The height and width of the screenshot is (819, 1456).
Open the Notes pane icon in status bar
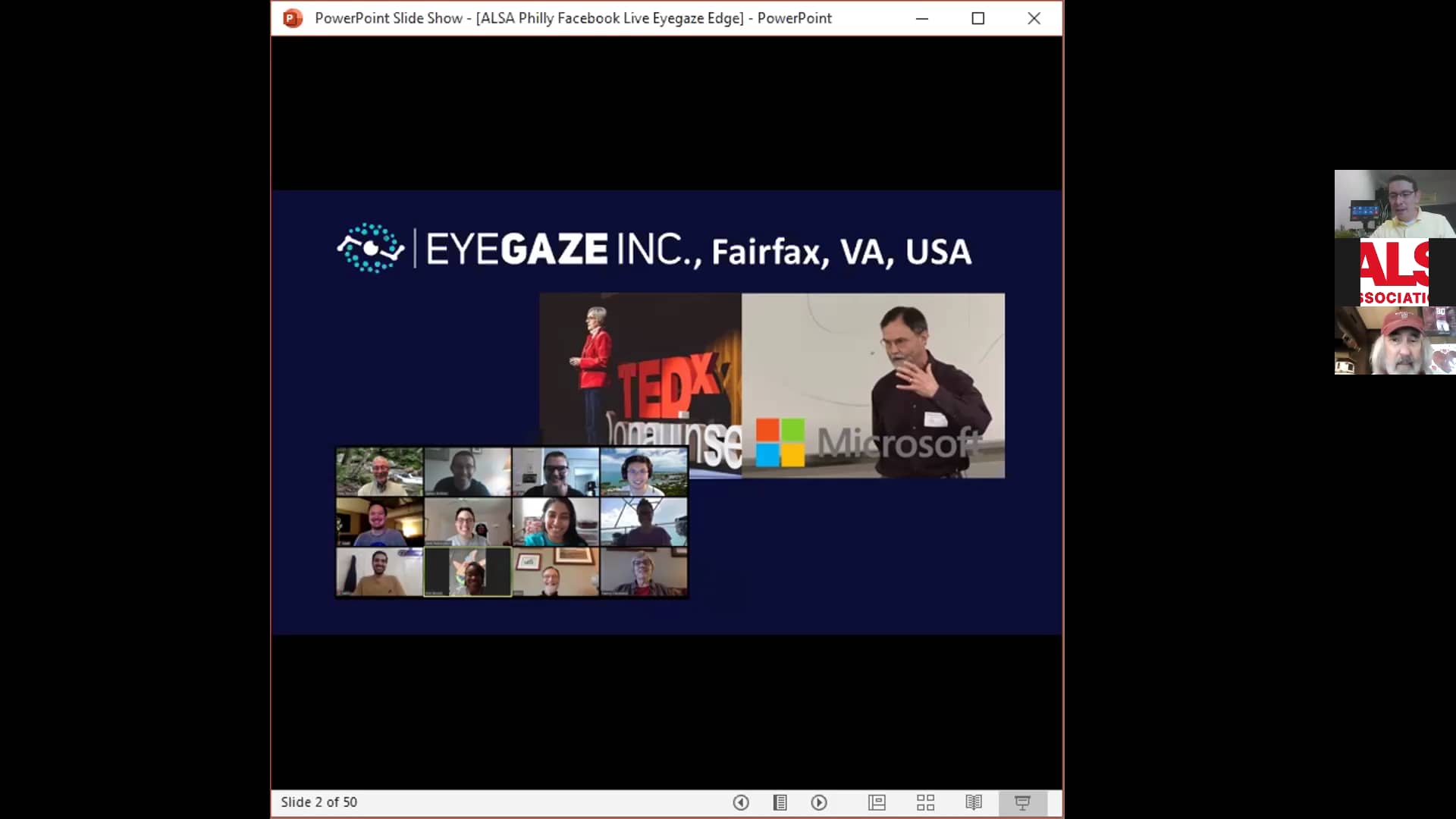pyautogui.click(x=780, y=802)
